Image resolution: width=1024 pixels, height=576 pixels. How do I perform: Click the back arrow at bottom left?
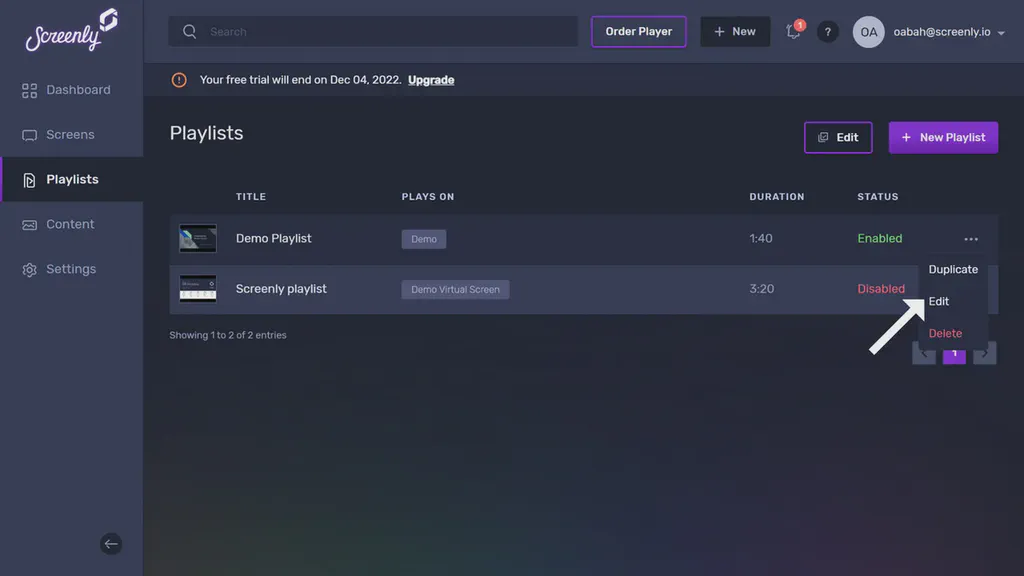click(x=111, y=543)
